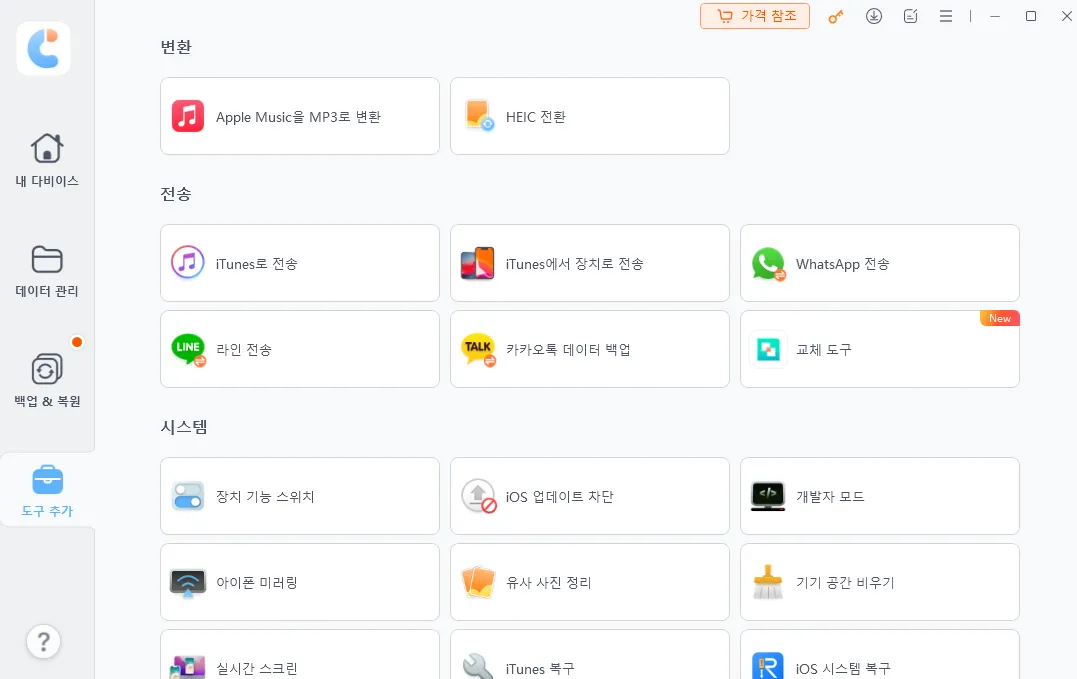Click the Apple Music red note icon

(188, 116)
